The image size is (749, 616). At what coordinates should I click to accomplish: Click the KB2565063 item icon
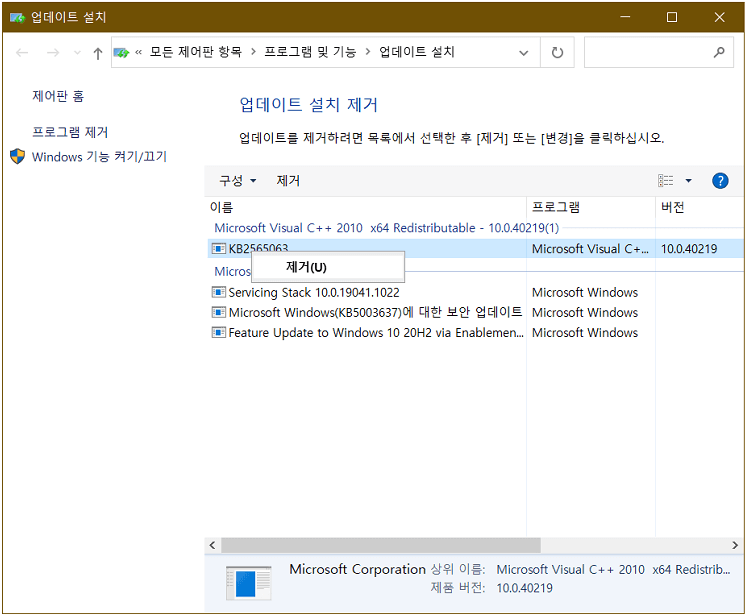pyautogui.click(x=218, y=249)
